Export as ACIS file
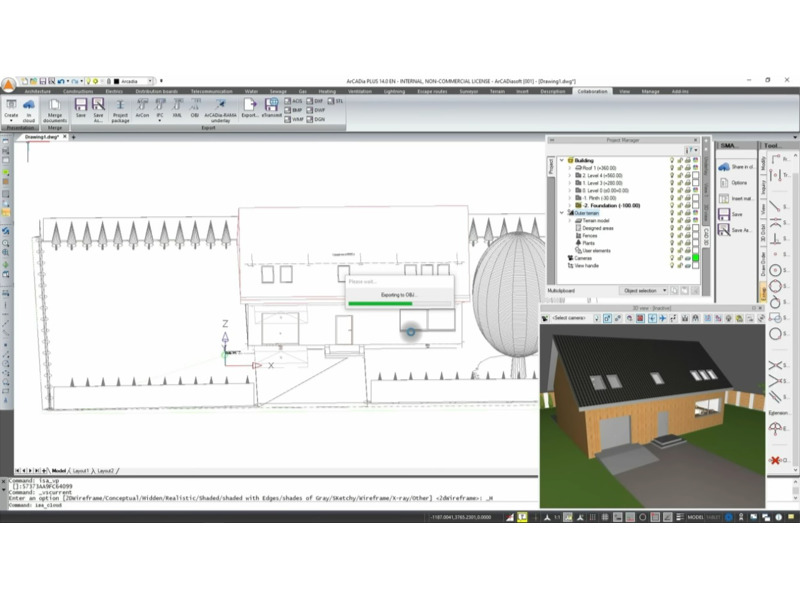800x600 pixels. pos(294,101)
